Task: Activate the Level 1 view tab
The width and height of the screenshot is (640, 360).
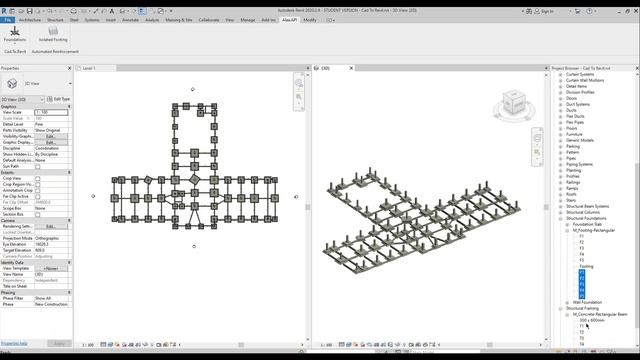Action: tap(96, 68)
